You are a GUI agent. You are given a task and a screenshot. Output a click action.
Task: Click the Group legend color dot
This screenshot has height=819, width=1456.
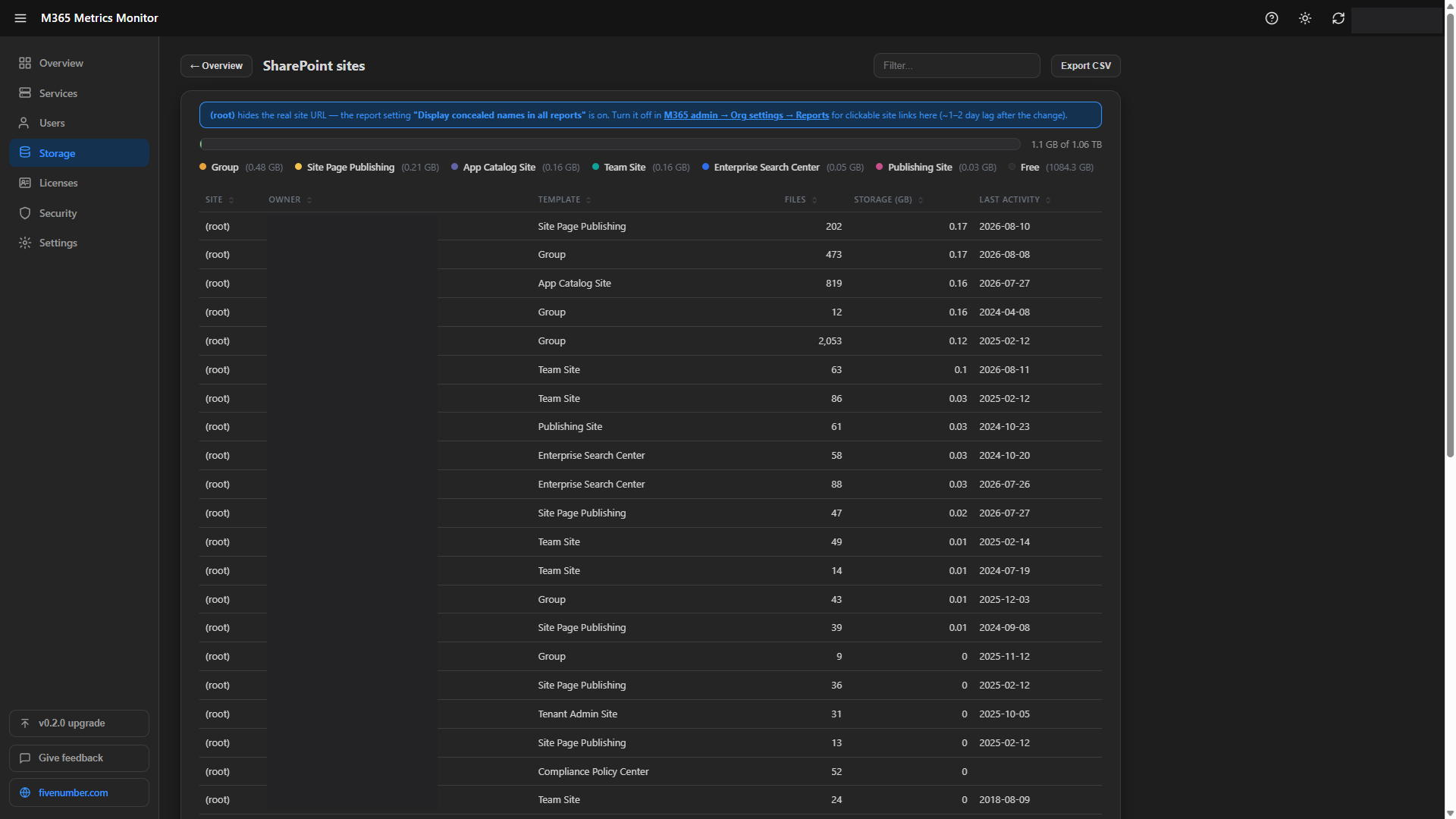point(202,167)
